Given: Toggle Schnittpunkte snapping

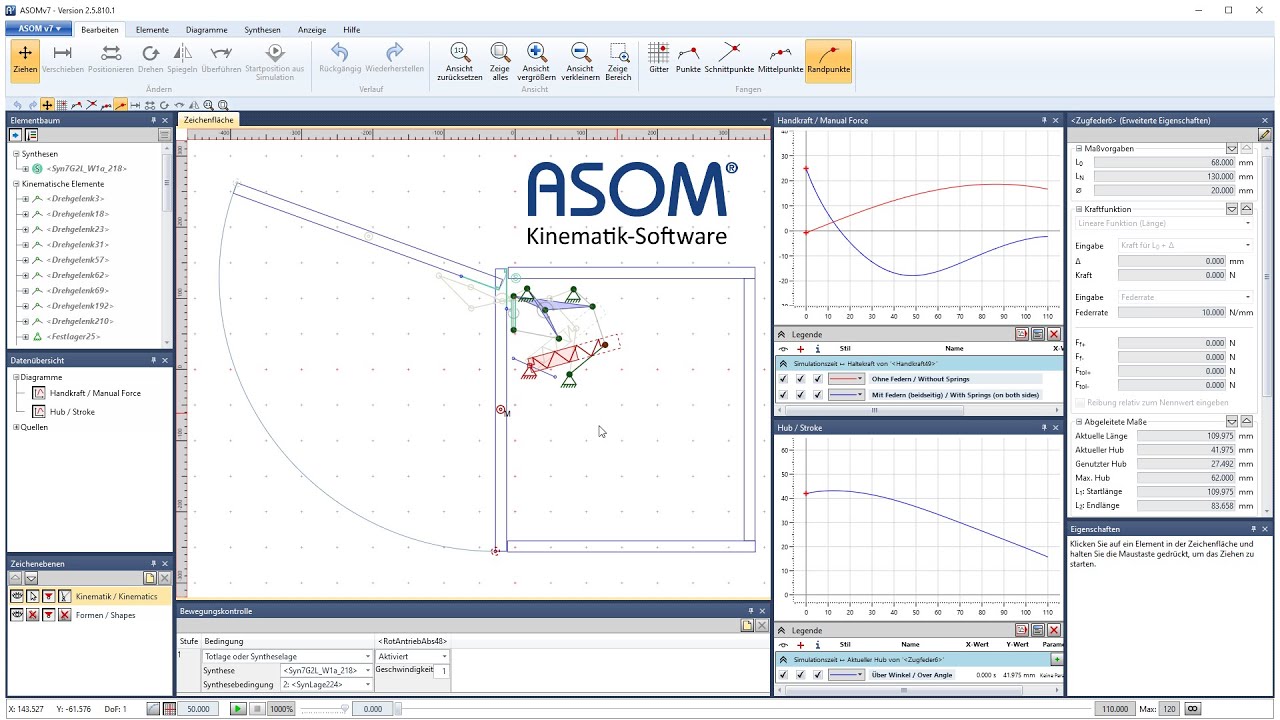Looking at the screenshot, I should pyautogui.click(x=729, y=59).
